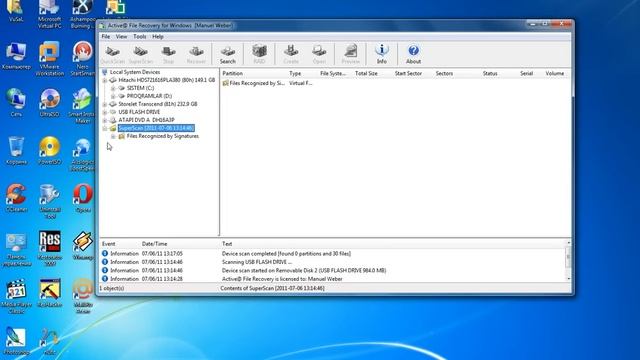Launch Nero StartSmart desktop shortcut

tap(82, 59)
